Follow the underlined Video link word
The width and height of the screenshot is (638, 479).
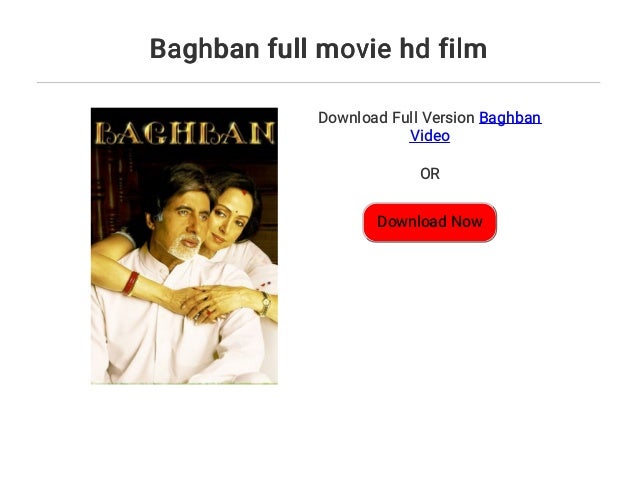[x=429, y=136]
